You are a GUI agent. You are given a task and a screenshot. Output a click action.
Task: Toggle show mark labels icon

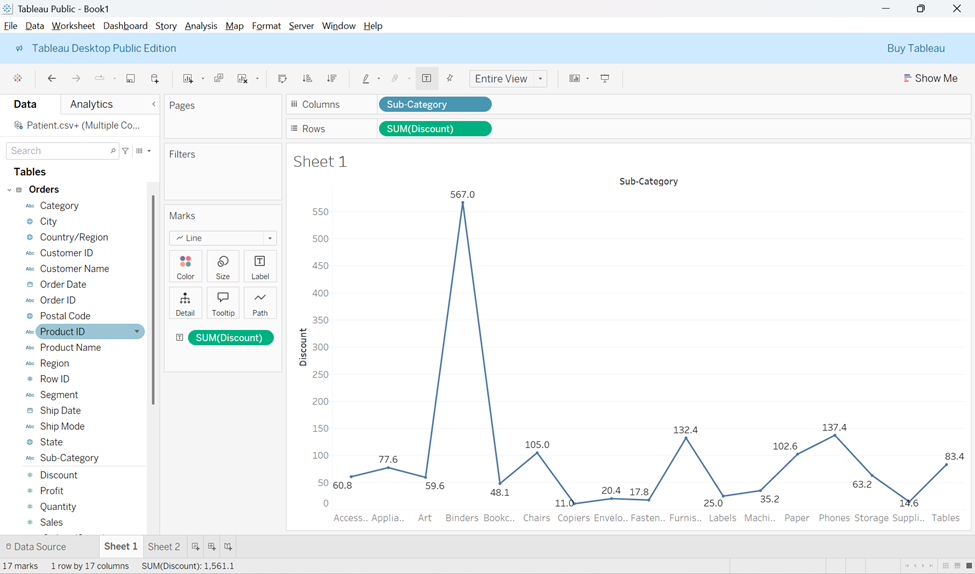point(427,78)
